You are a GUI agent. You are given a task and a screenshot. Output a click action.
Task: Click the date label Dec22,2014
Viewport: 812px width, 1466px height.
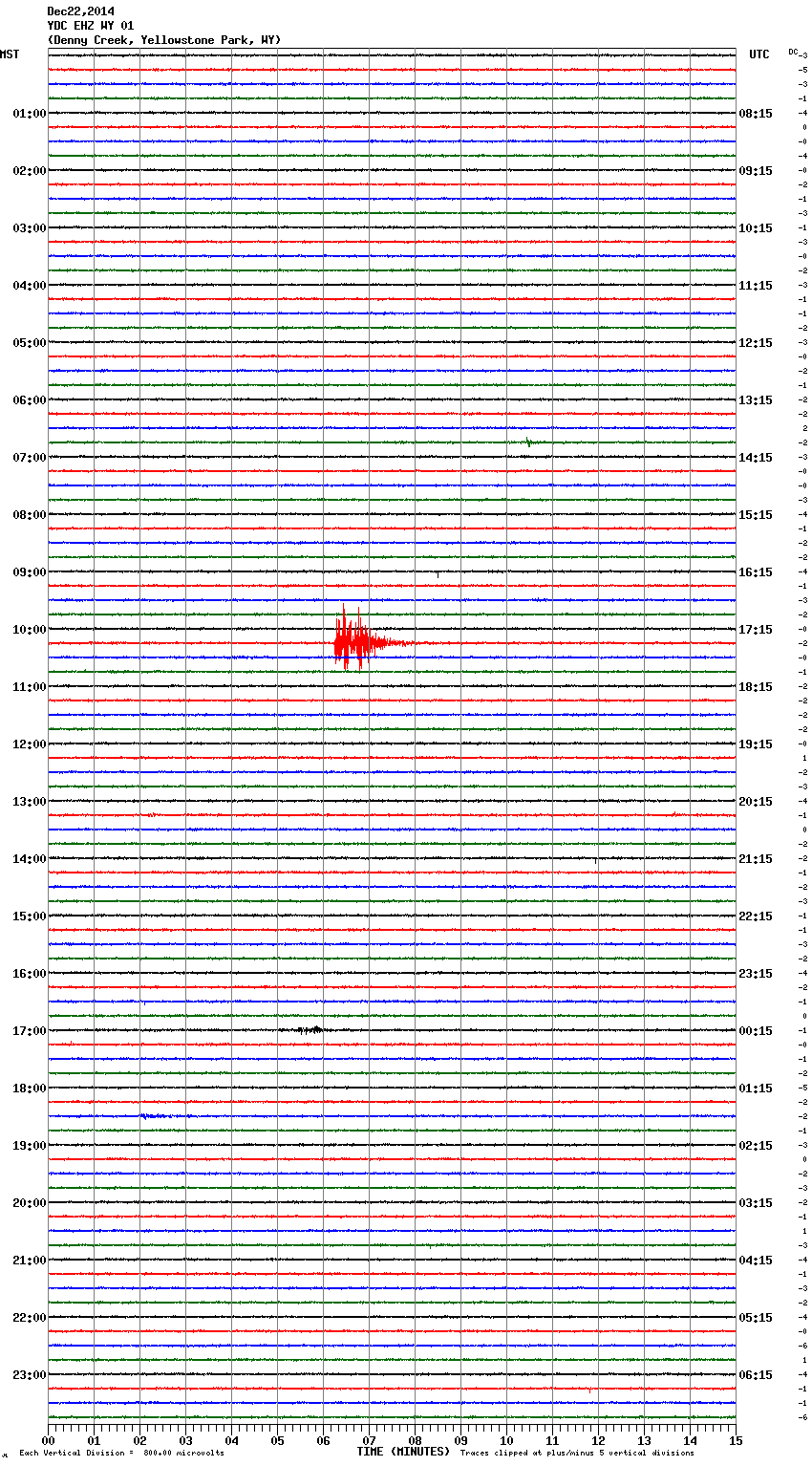[80, 11]
